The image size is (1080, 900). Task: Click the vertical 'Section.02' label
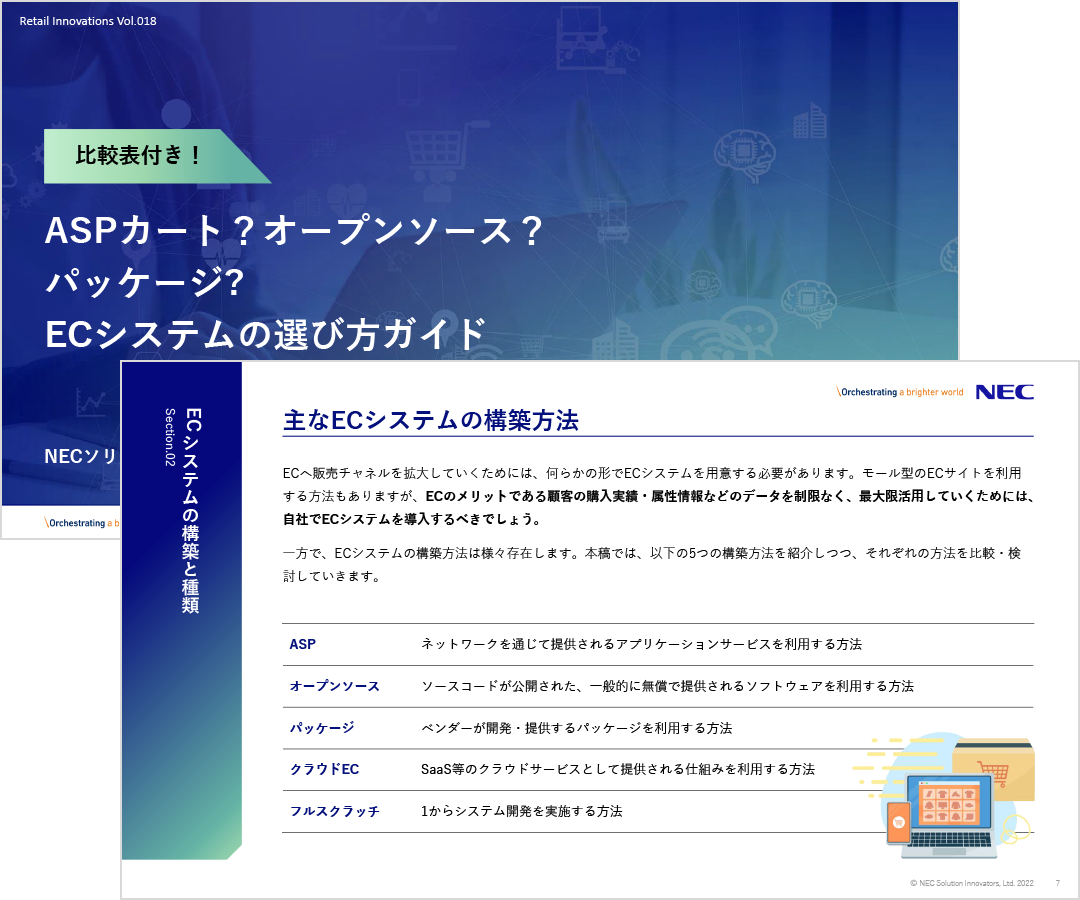(169, 437)
